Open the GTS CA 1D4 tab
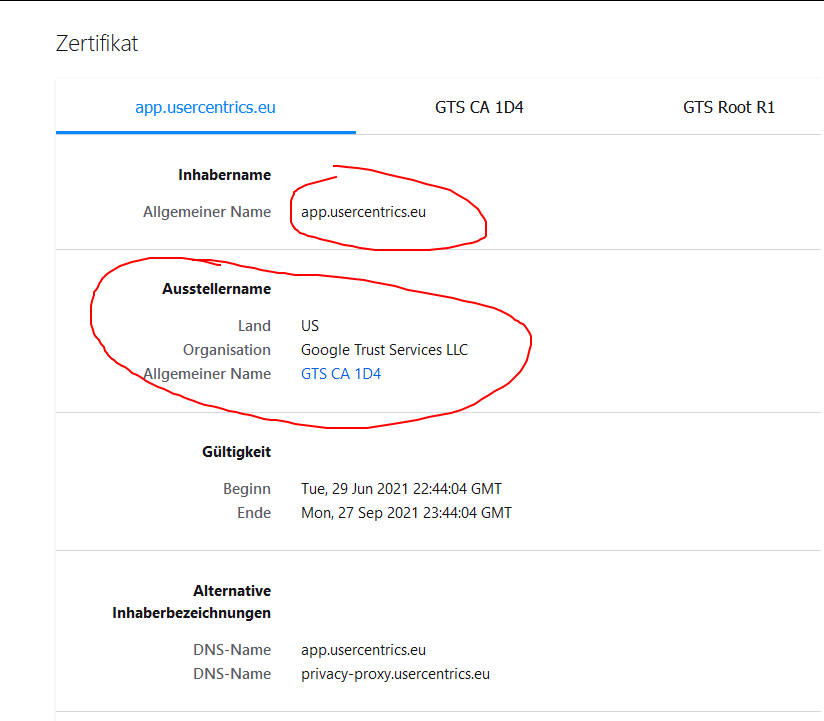 (x=479, y=107)
